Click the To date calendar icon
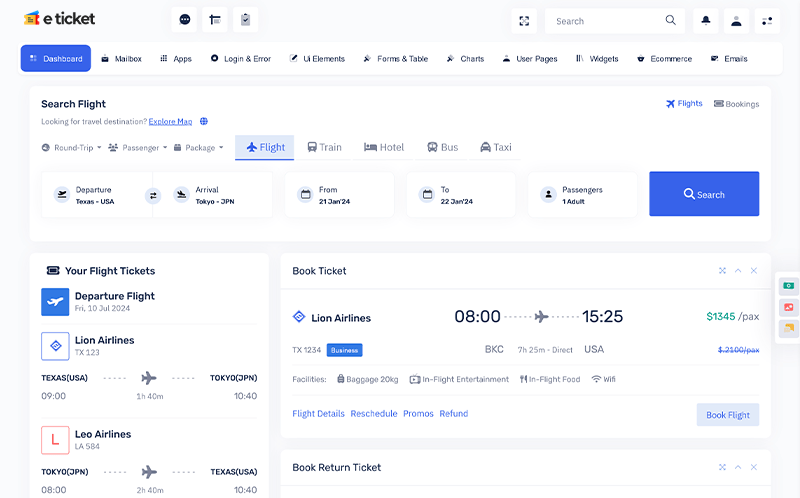 coord(427,194)
